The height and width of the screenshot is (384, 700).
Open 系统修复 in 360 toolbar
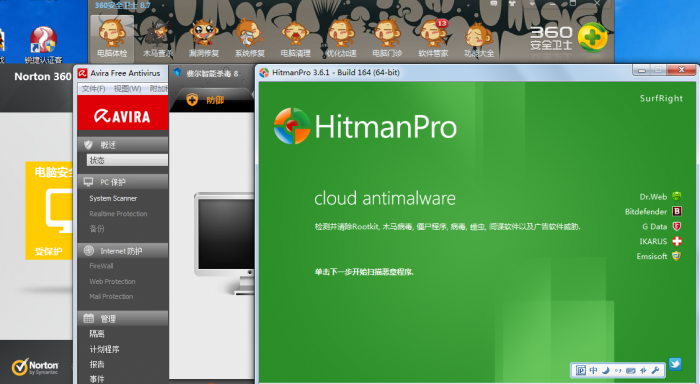[250, 38]
